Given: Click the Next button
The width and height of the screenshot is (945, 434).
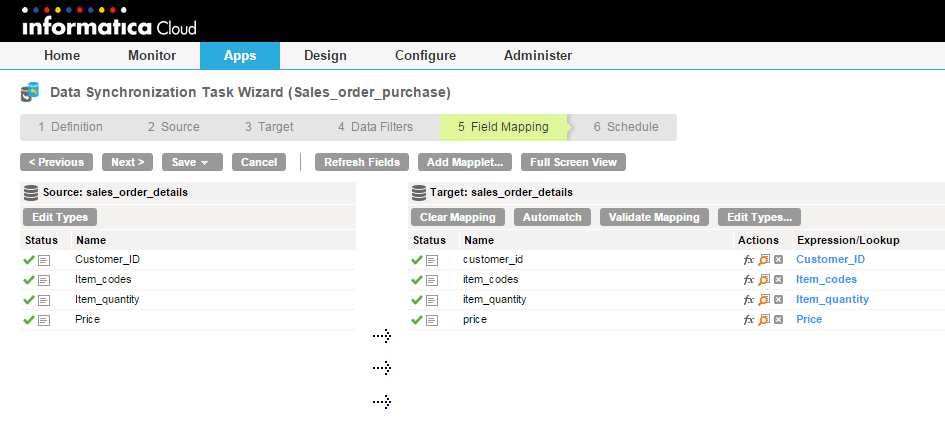Looking at the screenshot, I should [128, 162].
